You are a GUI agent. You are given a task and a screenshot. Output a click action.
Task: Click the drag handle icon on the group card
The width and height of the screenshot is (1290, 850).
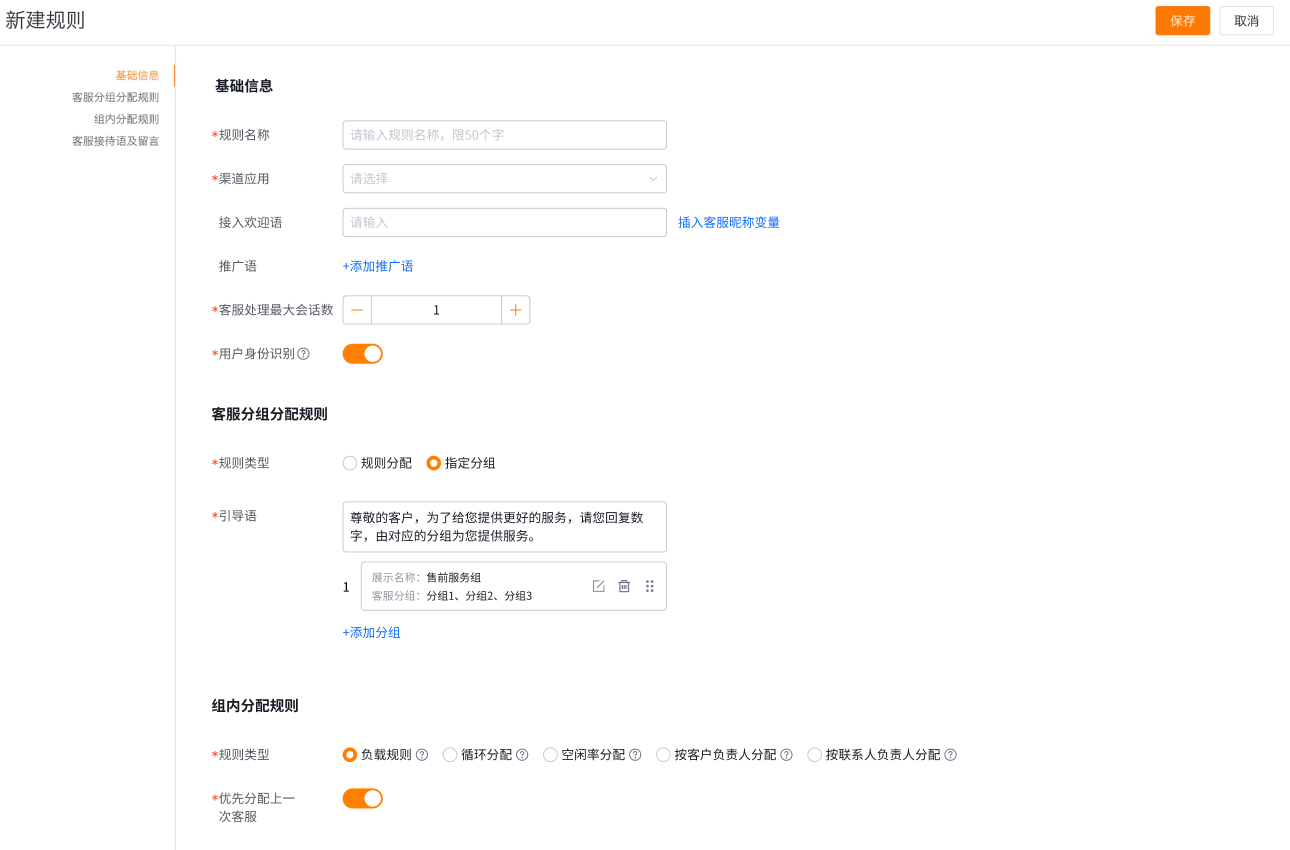650,586
